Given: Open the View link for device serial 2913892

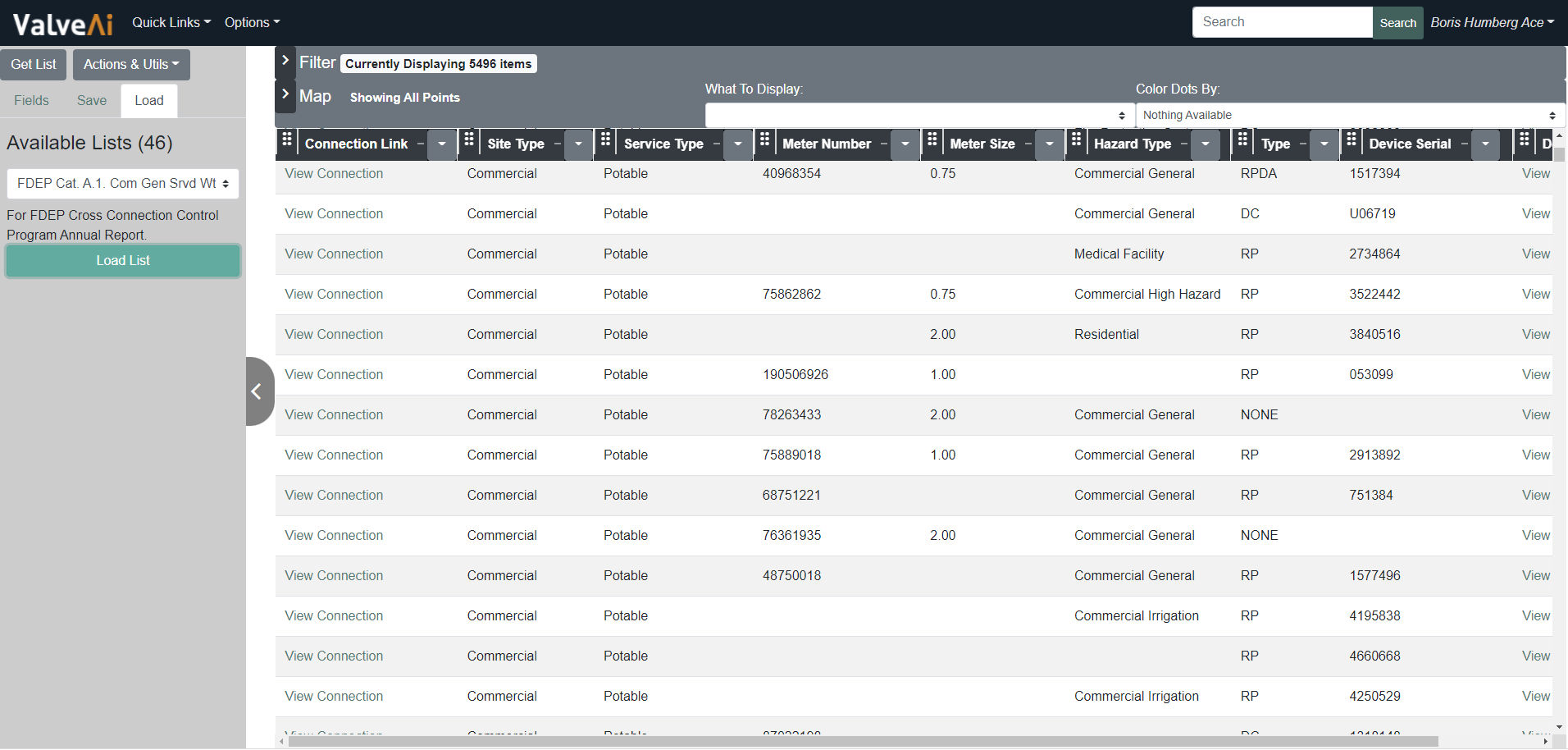Looking at the screenshot, I should [1536, 455].
